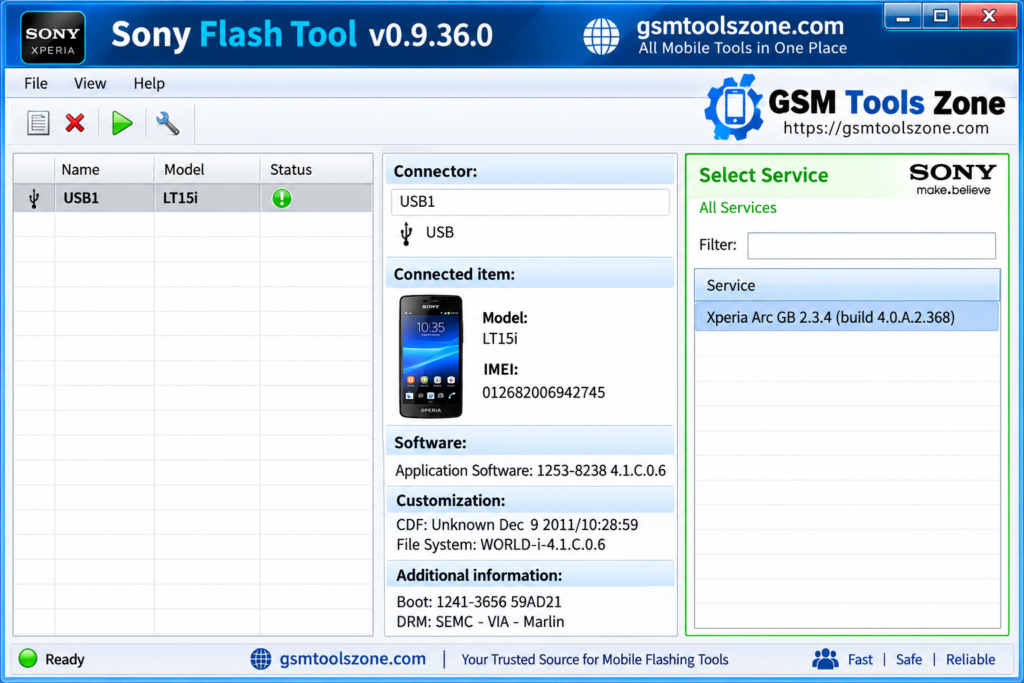
Task: Click the Reliable label in status bar
Action: (x=970, y=659)
